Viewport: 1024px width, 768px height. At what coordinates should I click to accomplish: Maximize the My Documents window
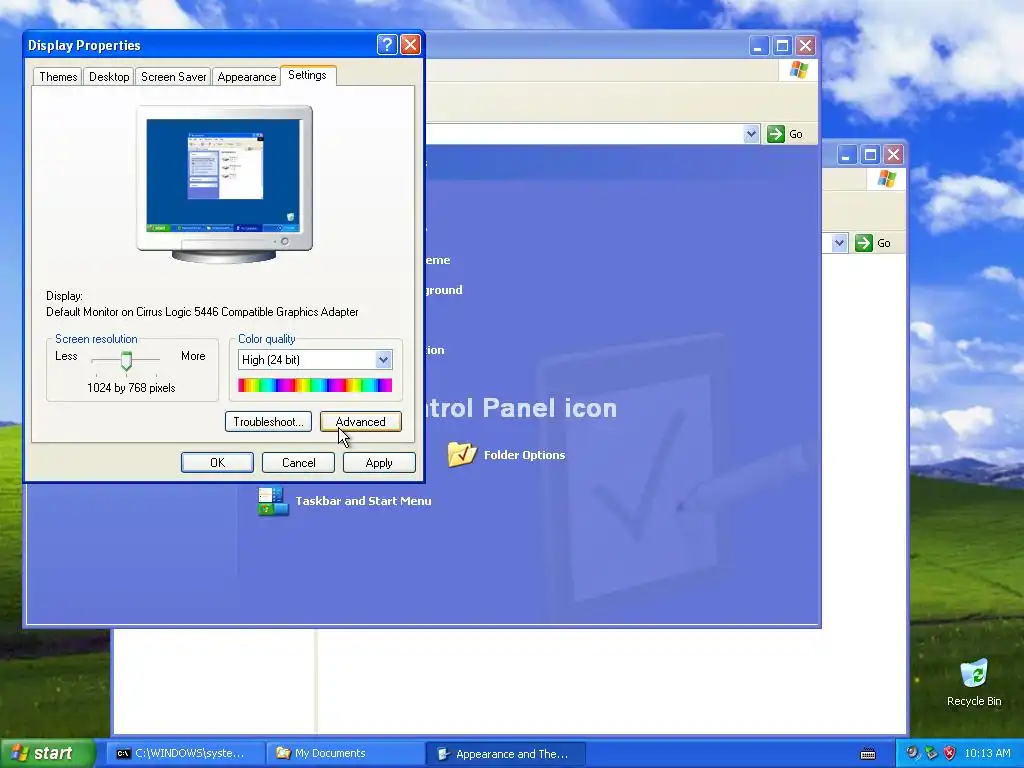(x=870, y=155)
